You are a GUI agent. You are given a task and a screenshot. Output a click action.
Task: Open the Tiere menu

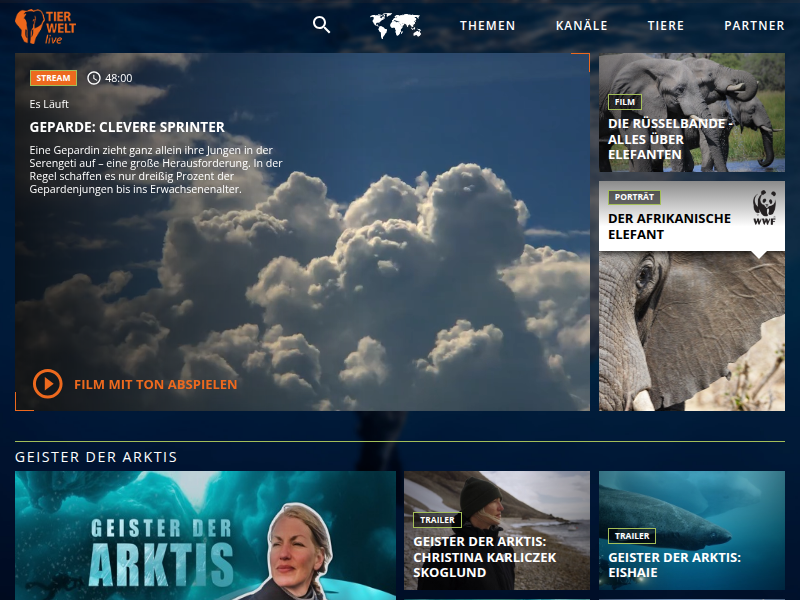(666, 26)
